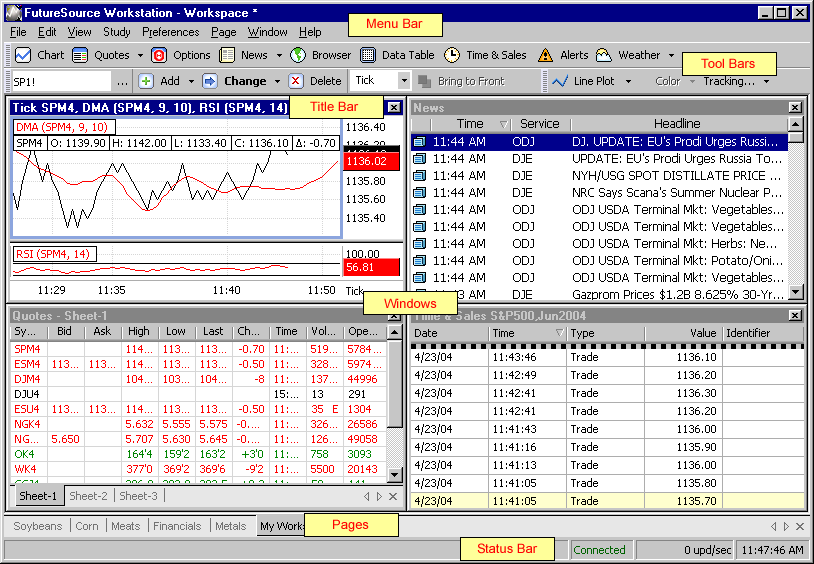Click the Line Plot icon
The height and width of the screenshot is (564, 814).
coord(560,82)
